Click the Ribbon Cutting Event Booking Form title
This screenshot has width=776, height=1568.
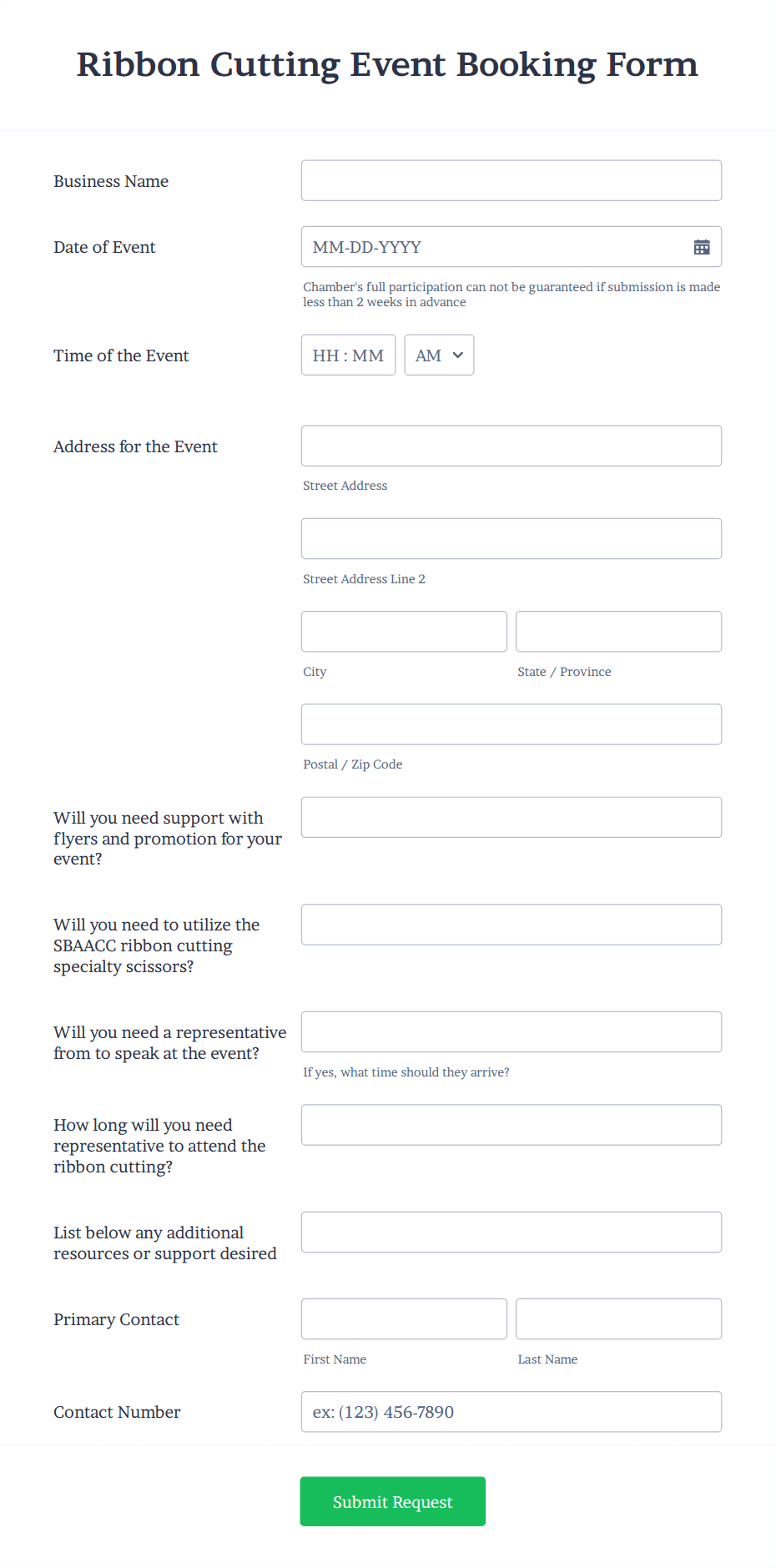tap(387, 64)
